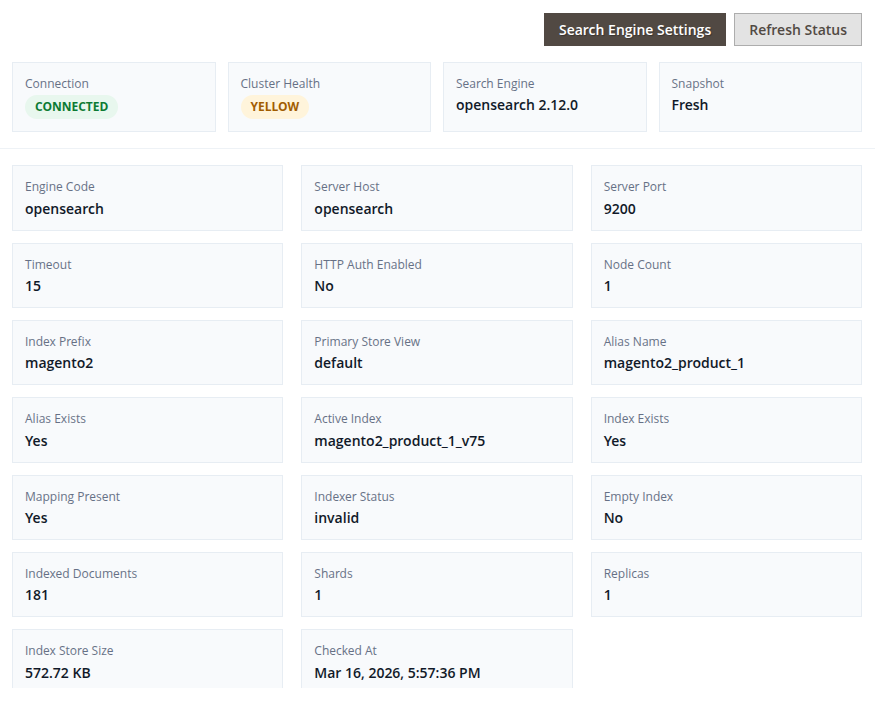This screenshot has height=706, width=875.
Task: Select the Server Host card
Action: click(436, 198)
